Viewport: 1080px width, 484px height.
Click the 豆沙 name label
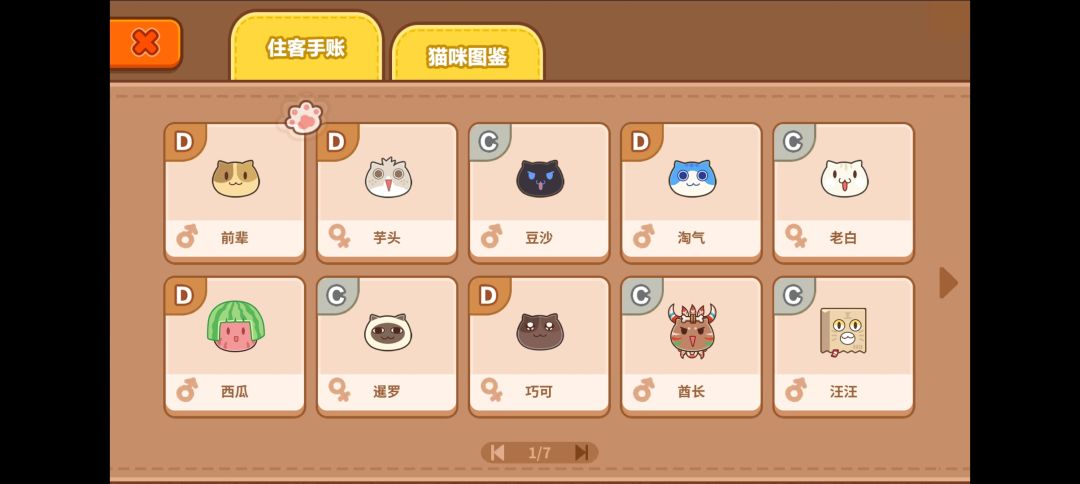click(538, 238)
